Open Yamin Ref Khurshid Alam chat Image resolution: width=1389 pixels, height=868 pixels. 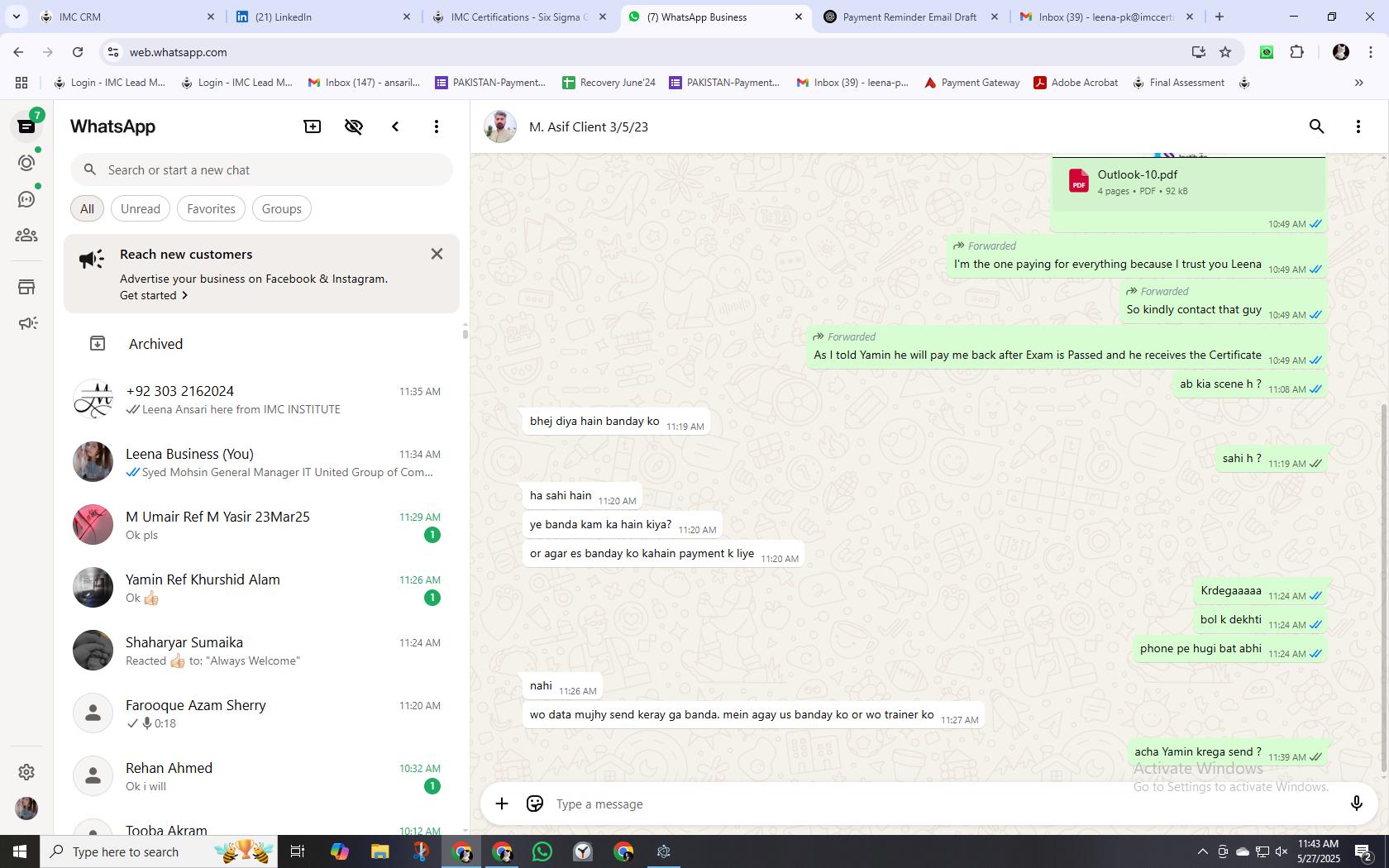point(261,588)
